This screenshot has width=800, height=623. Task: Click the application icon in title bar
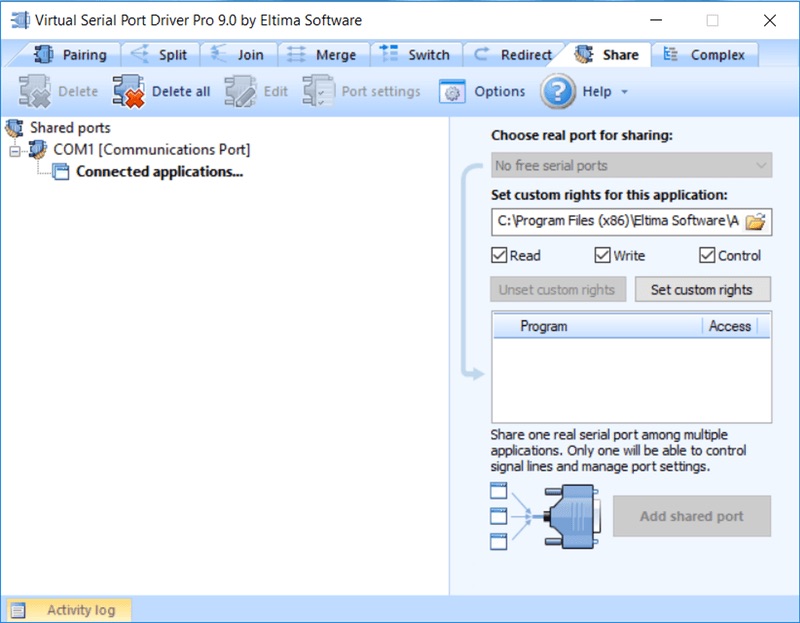tap(20, 20)
